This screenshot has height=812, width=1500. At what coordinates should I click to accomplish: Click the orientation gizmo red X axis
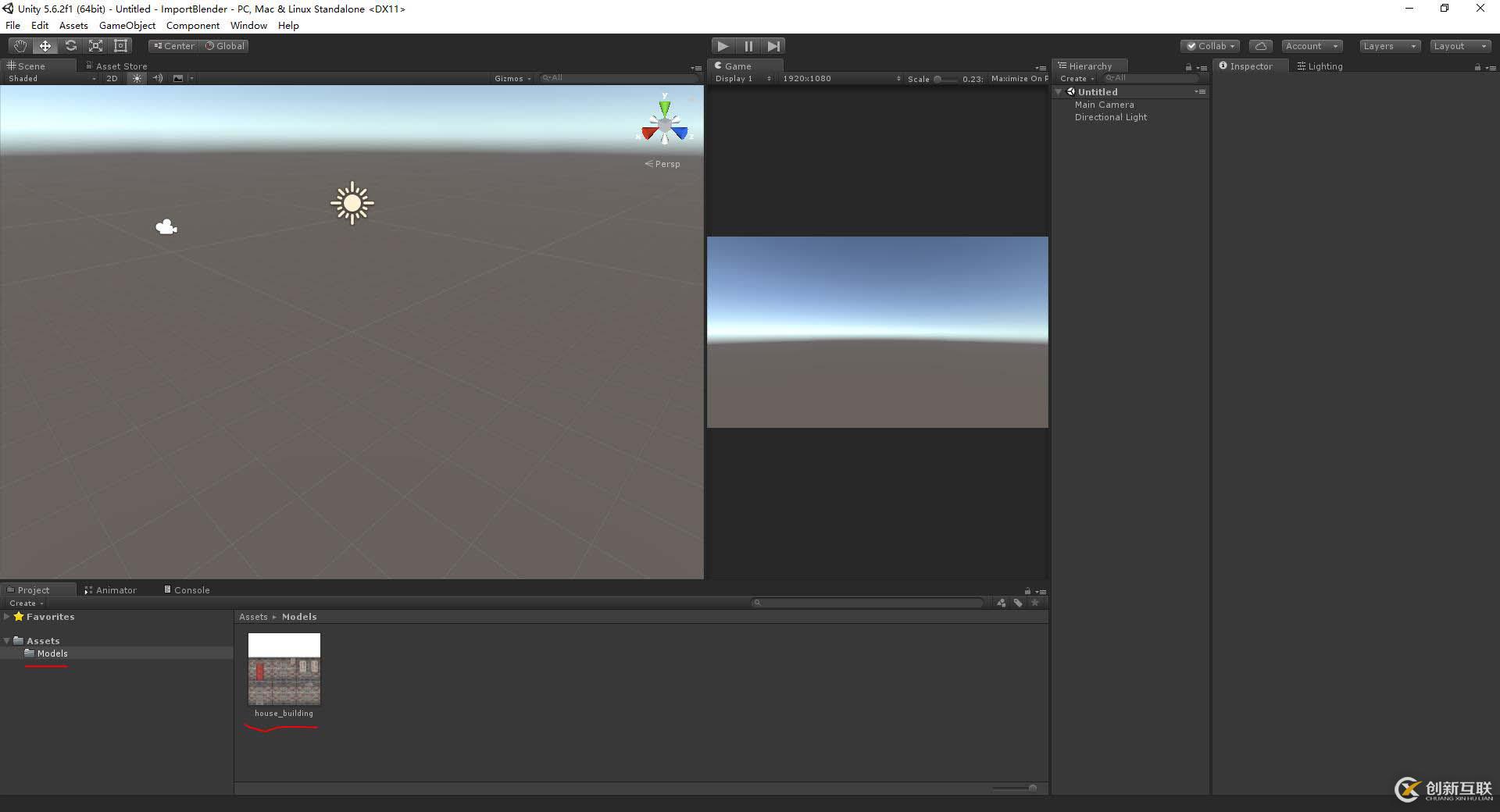point(648,134)
